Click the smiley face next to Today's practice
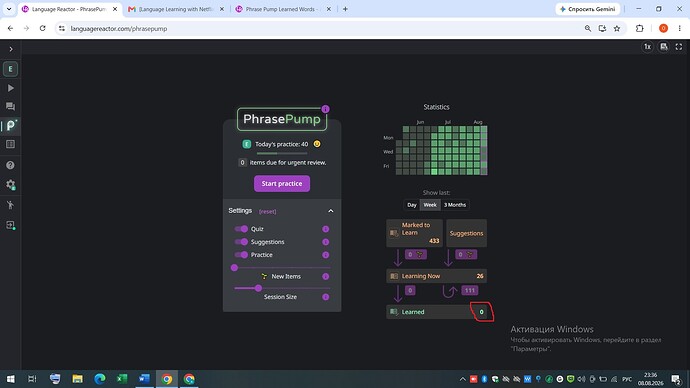 click(317, 144)
